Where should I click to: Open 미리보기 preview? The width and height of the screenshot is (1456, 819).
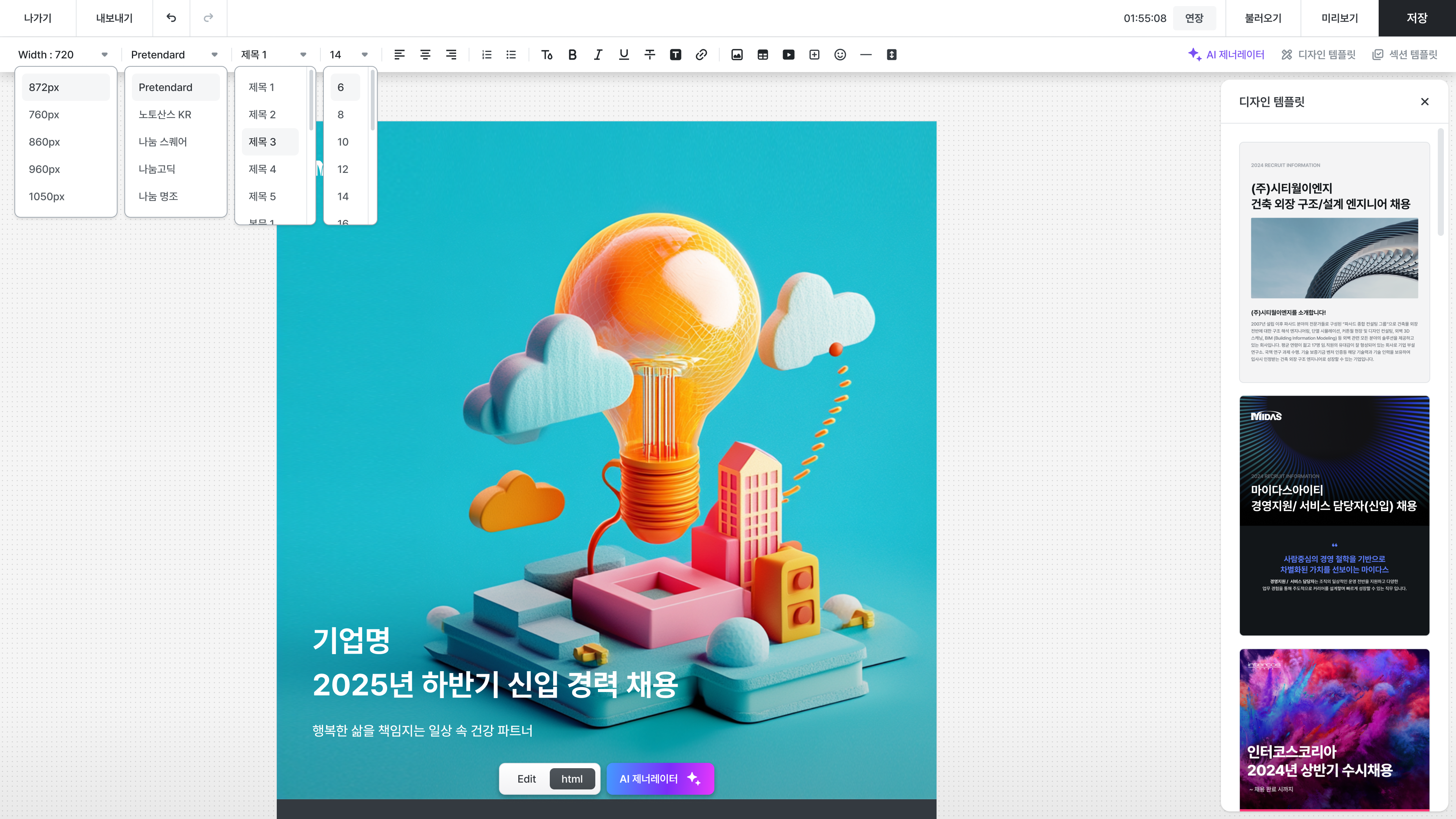coord(1338,17)
